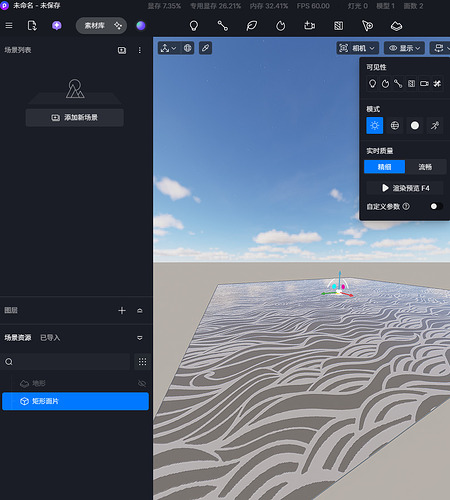Screen dimensions: 450x500
Task: Show the hidden 地形 terrain item
Action: [x=142, y=383]
